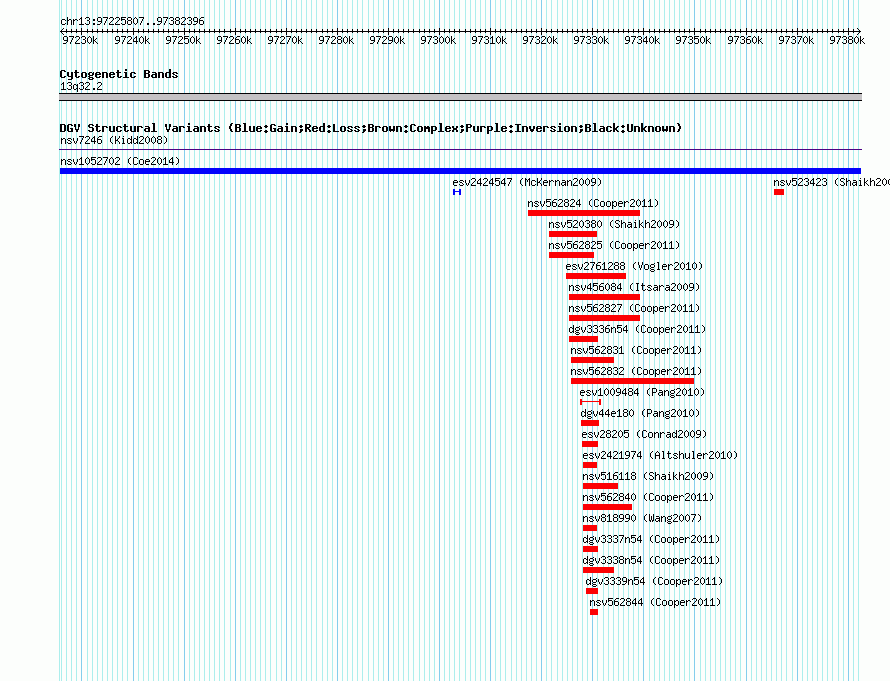
Task: Click the red bar under nsv562825
Action: click(x=571, y=255)
